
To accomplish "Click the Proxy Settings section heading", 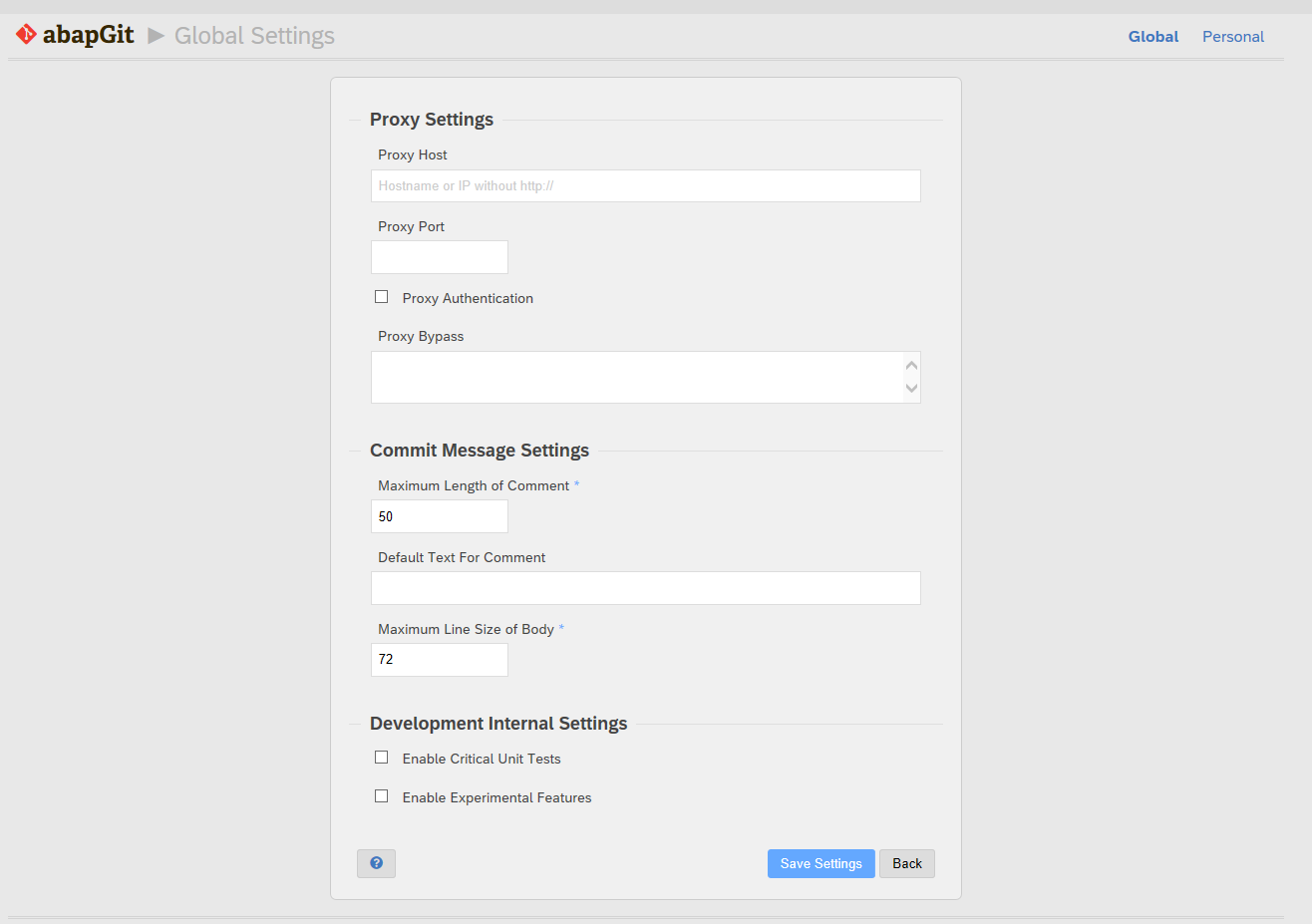I will 432,120.
